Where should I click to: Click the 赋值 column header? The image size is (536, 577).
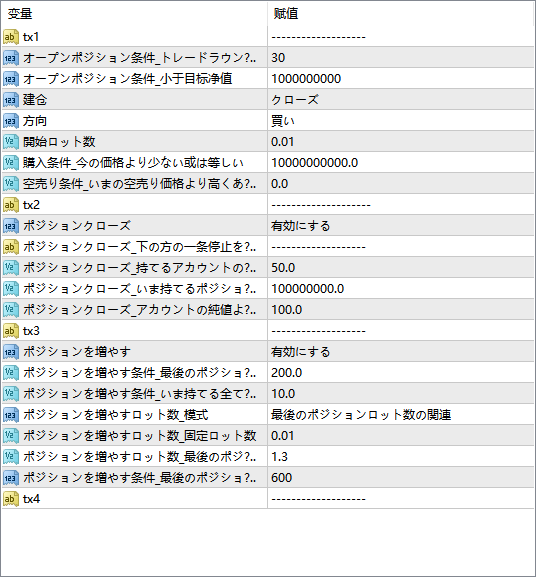click(x=286, y=14)
